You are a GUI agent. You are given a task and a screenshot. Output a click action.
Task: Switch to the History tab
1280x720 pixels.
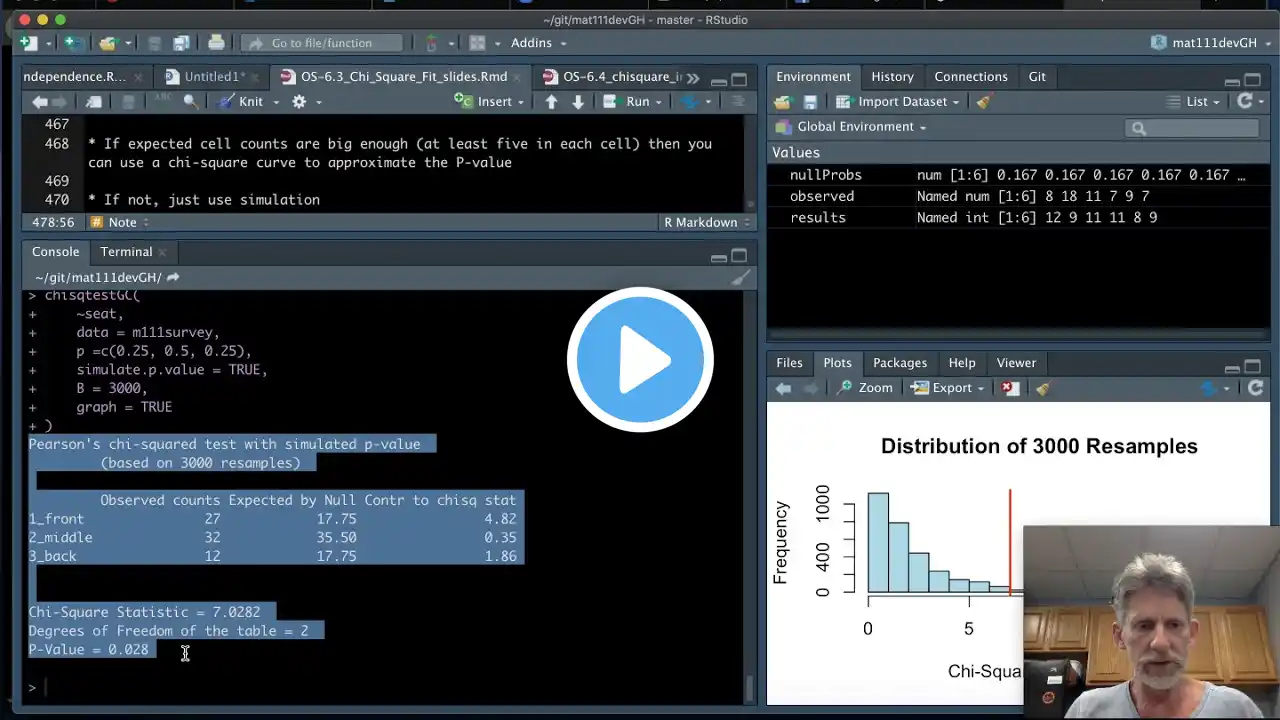tap(892, 77)
